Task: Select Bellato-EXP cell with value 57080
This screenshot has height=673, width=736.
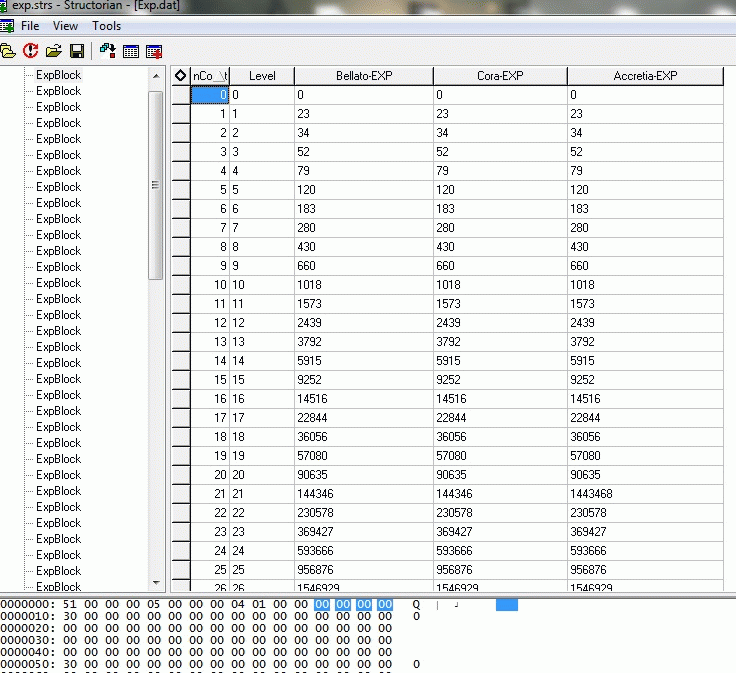Action: pos(364,456)
